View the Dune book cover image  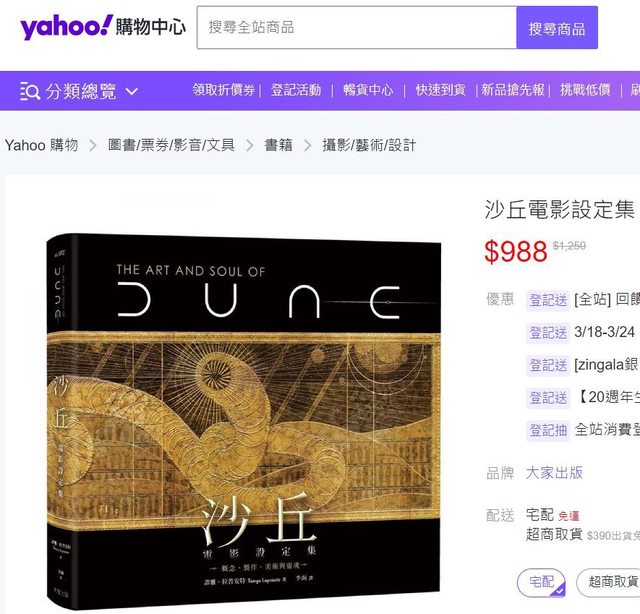(x=244, y=420)
